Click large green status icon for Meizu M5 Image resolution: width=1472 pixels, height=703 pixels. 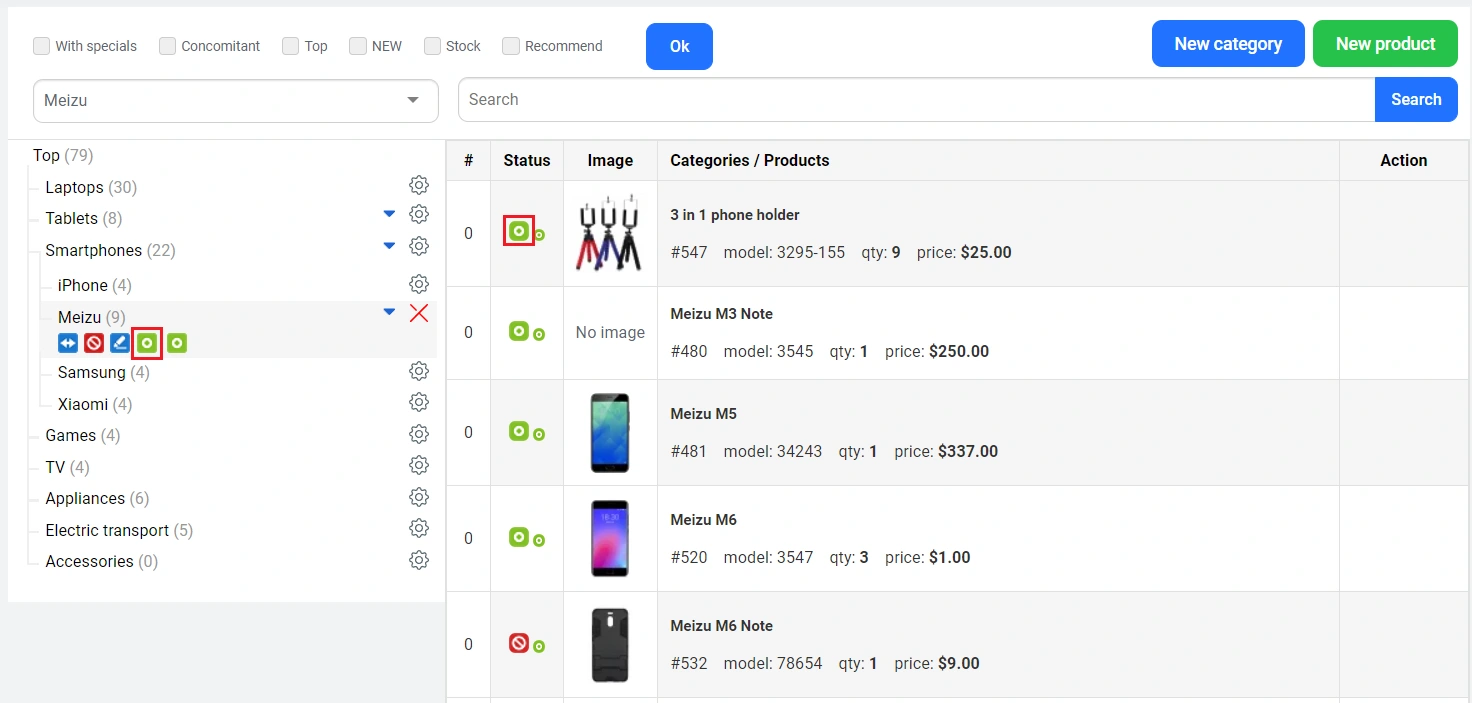tap(518, 431)
